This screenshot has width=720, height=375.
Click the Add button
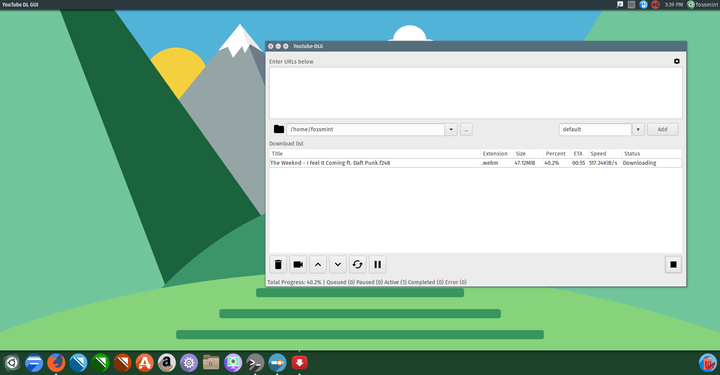[663, 129]
